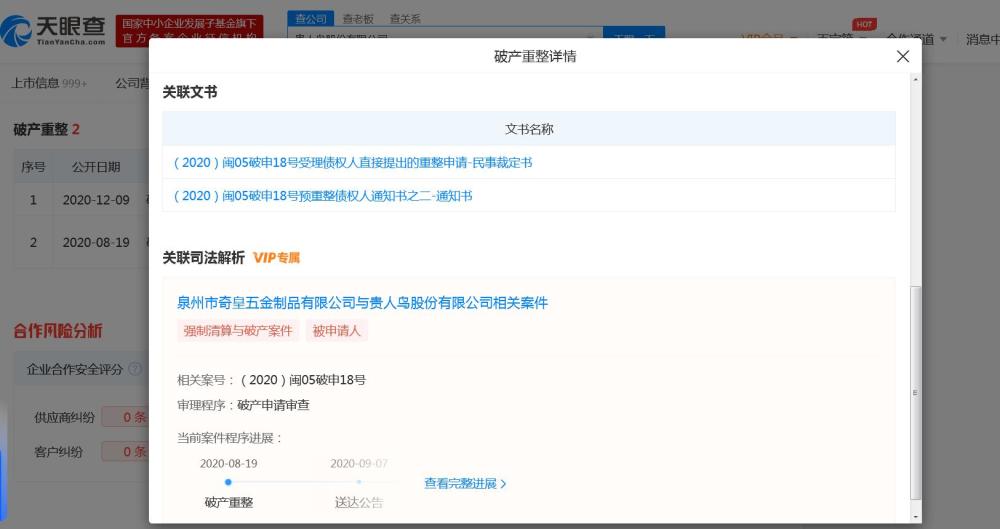Select the 2020-09-07 送达公告 timeline dot
1000x529 pixels.
359,482
